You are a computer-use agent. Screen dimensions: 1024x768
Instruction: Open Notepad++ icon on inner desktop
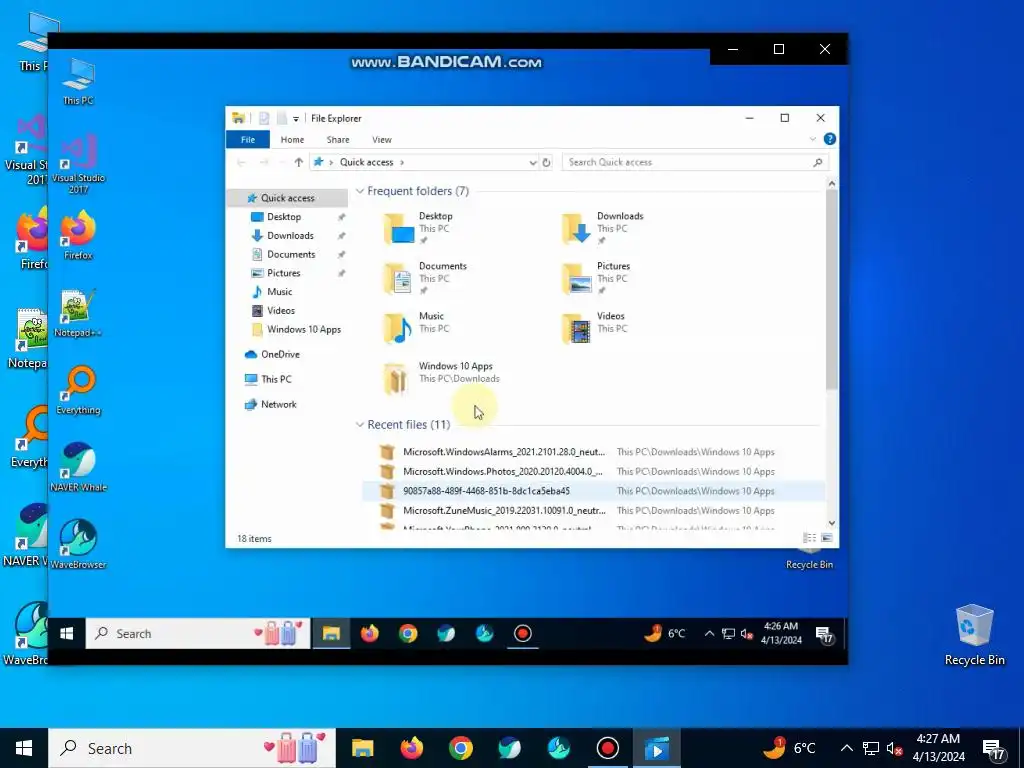click(78, 313)
